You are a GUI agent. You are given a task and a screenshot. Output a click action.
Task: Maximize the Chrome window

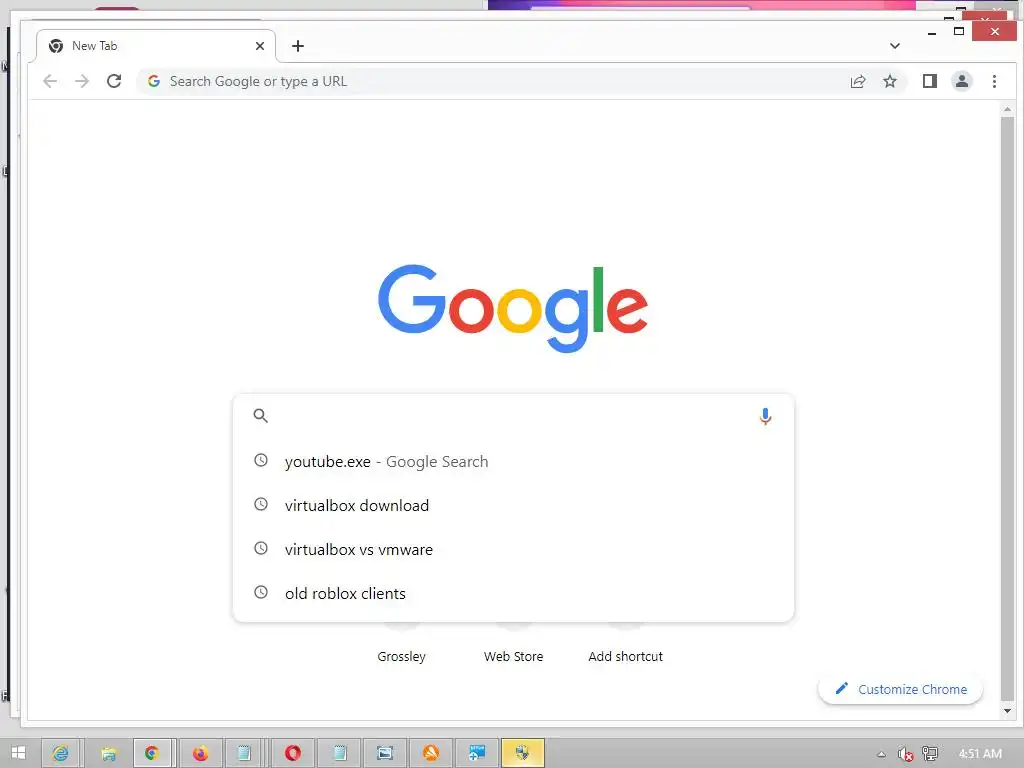959,31
